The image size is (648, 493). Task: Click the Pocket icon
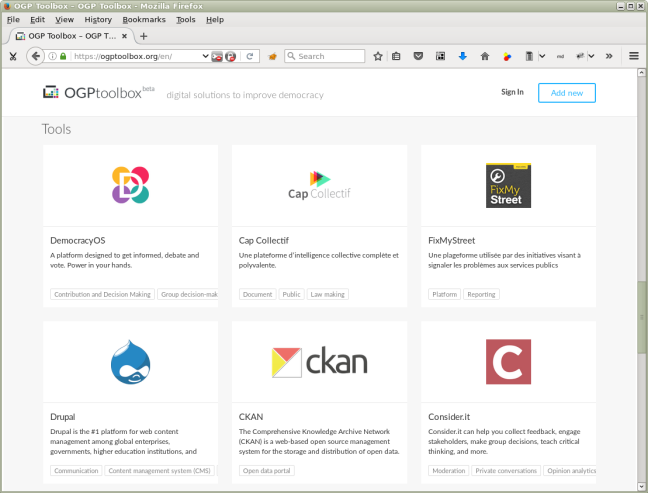point(418,56)
